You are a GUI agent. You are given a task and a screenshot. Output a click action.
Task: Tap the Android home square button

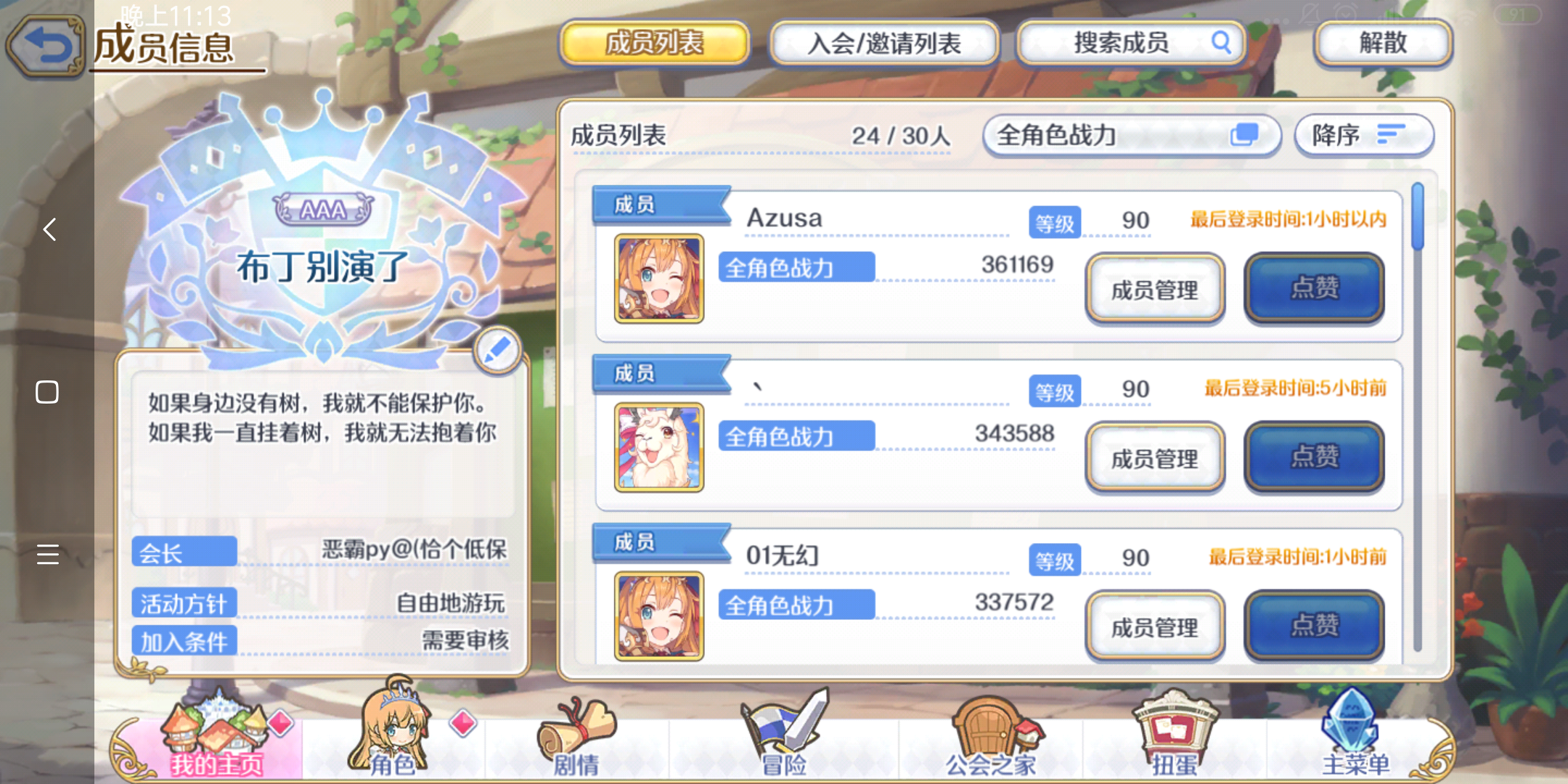pos(47,392)
